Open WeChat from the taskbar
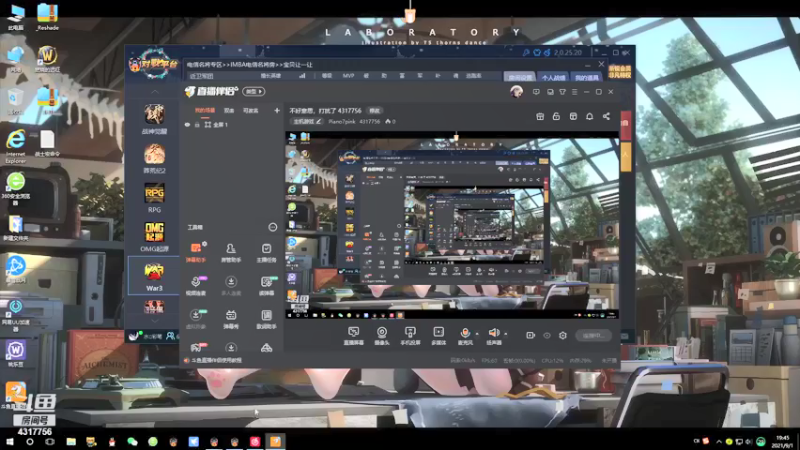Image resolution: width=800 pixels, height=450 pixels. coord(132,441)
